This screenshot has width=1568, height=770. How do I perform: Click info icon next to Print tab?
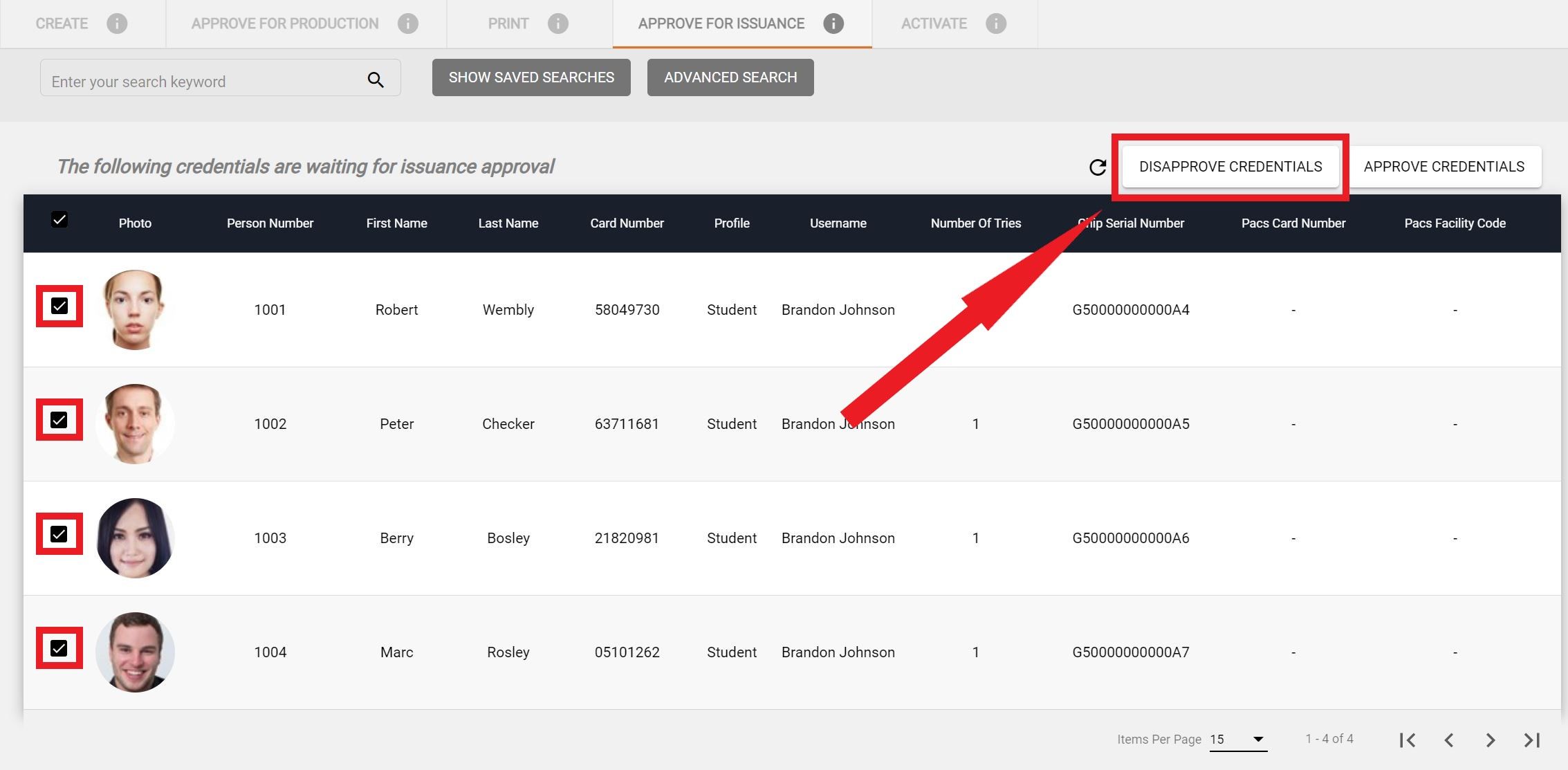[x=557, y=24]
